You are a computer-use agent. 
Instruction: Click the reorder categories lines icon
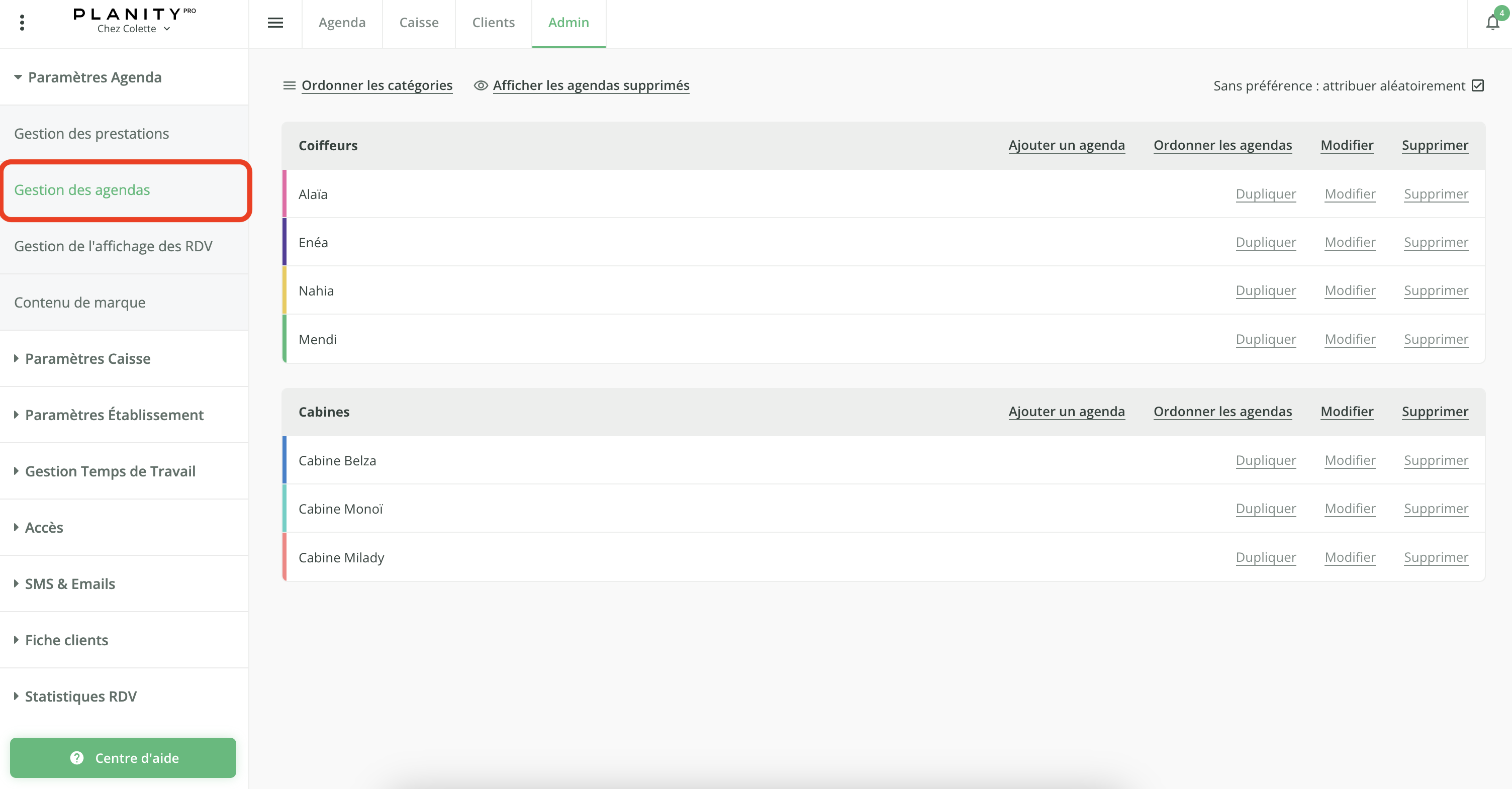pos(289,85)
